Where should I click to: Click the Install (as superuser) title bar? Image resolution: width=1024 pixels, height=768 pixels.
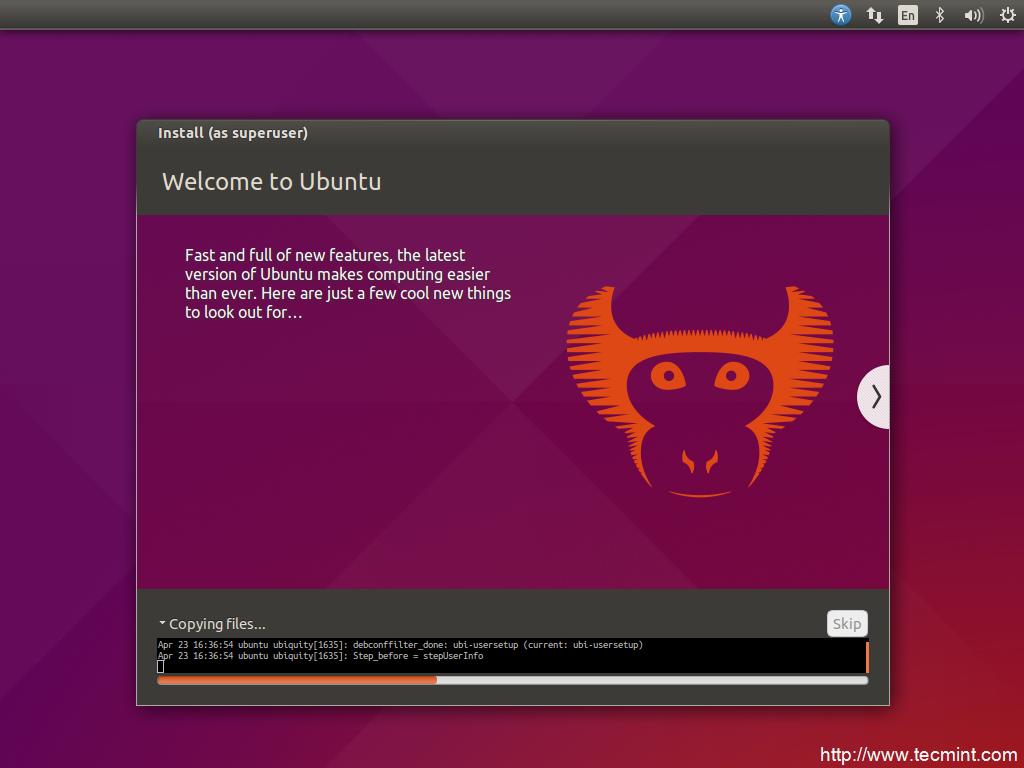[233, 133]
